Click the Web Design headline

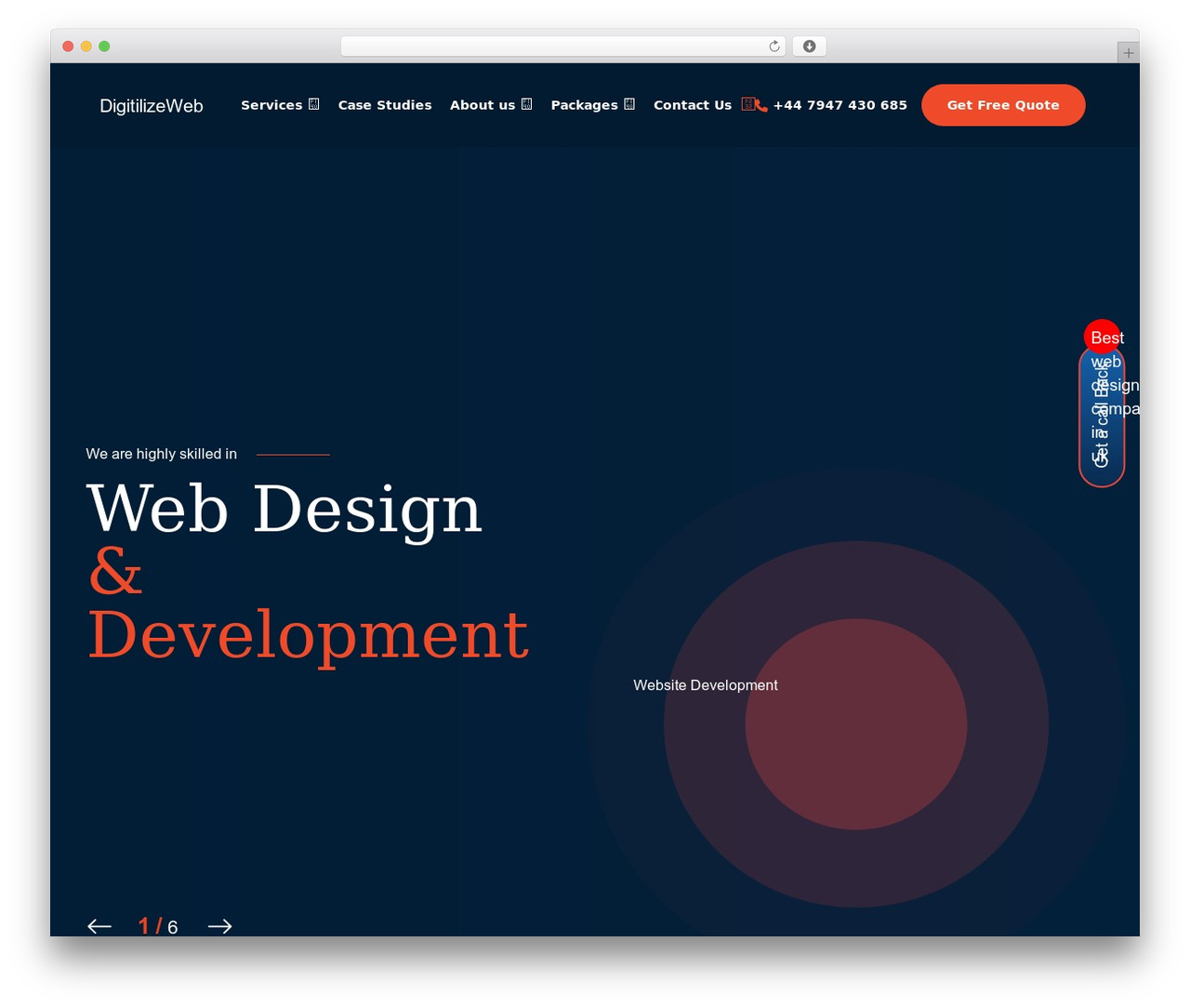coord(284,509)
